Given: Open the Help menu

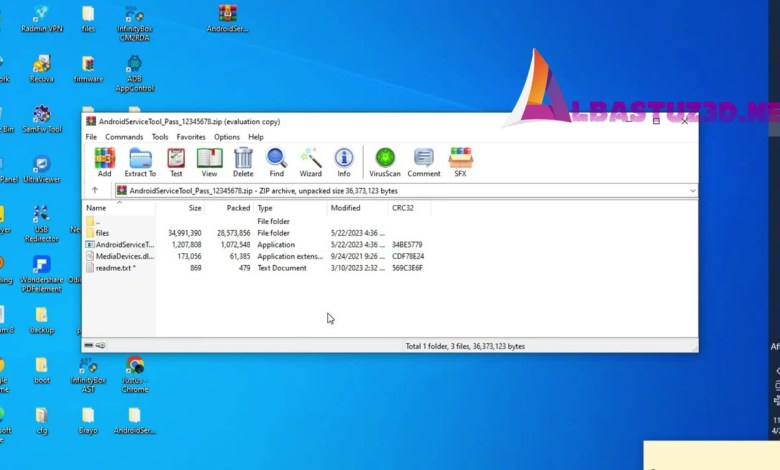Looking at the screenshot, I should tap(256, 137).
